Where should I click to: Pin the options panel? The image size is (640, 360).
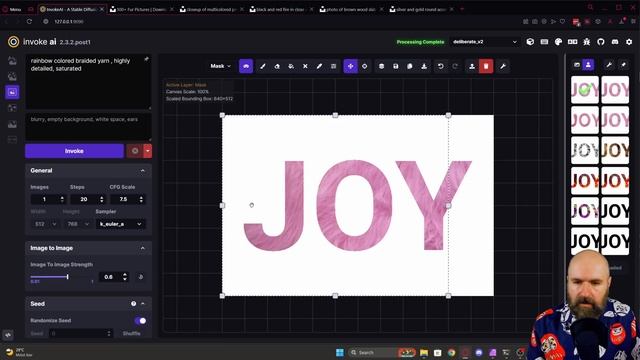point(146,60)
